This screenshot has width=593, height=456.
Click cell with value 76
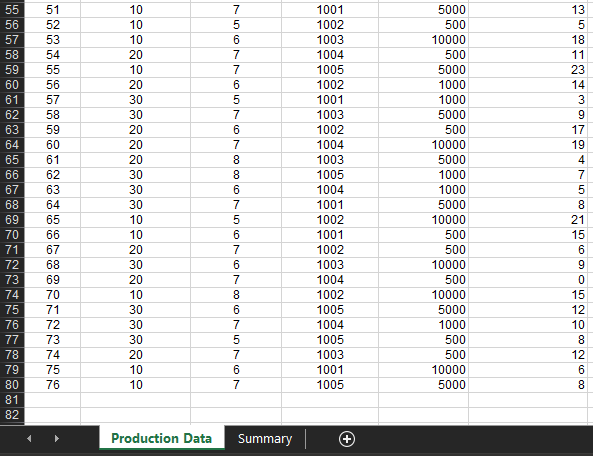(53, 385)
